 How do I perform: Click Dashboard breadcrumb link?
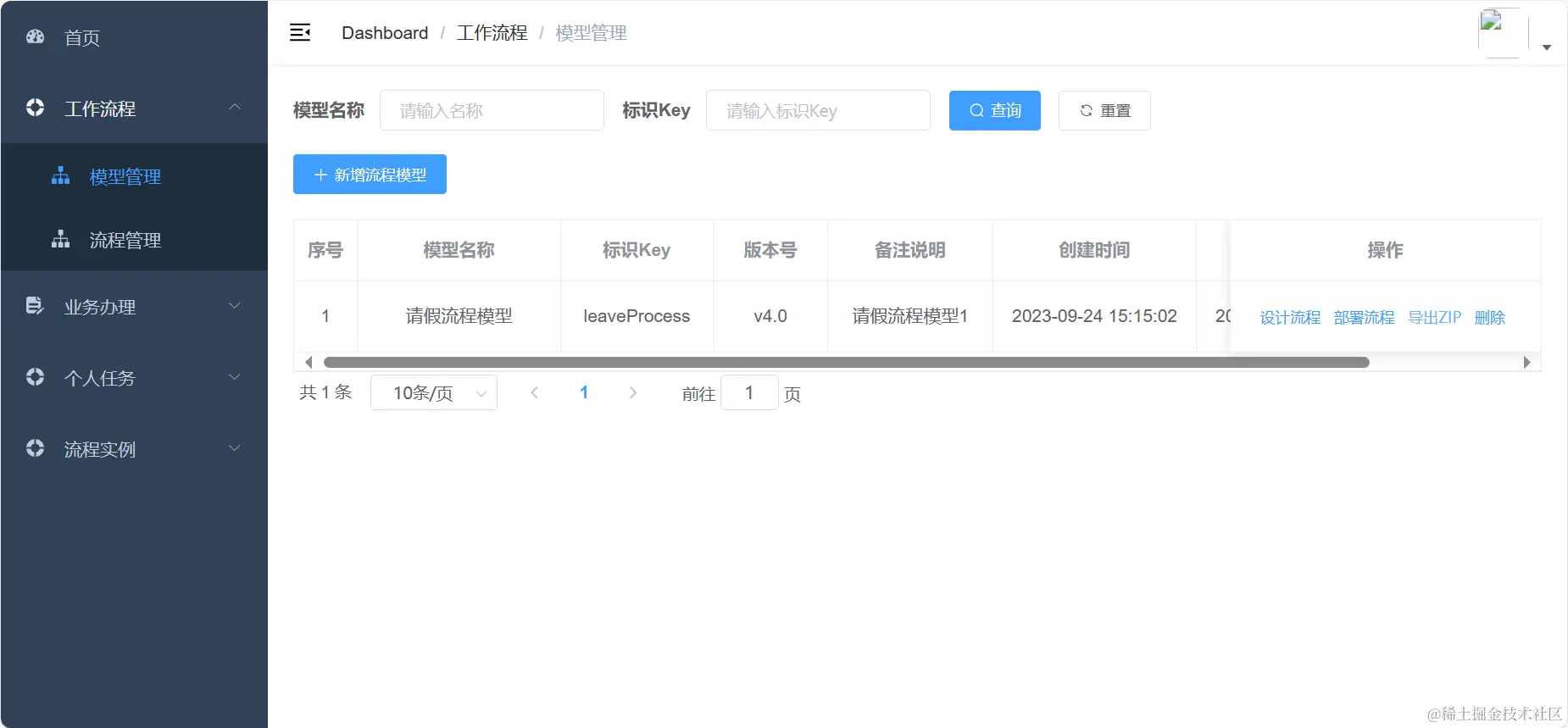tap(385, 33)
